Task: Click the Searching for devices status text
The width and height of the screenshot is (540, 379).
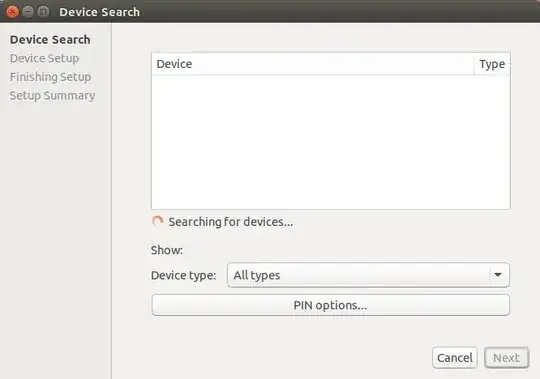Action: tap(231, 222)
